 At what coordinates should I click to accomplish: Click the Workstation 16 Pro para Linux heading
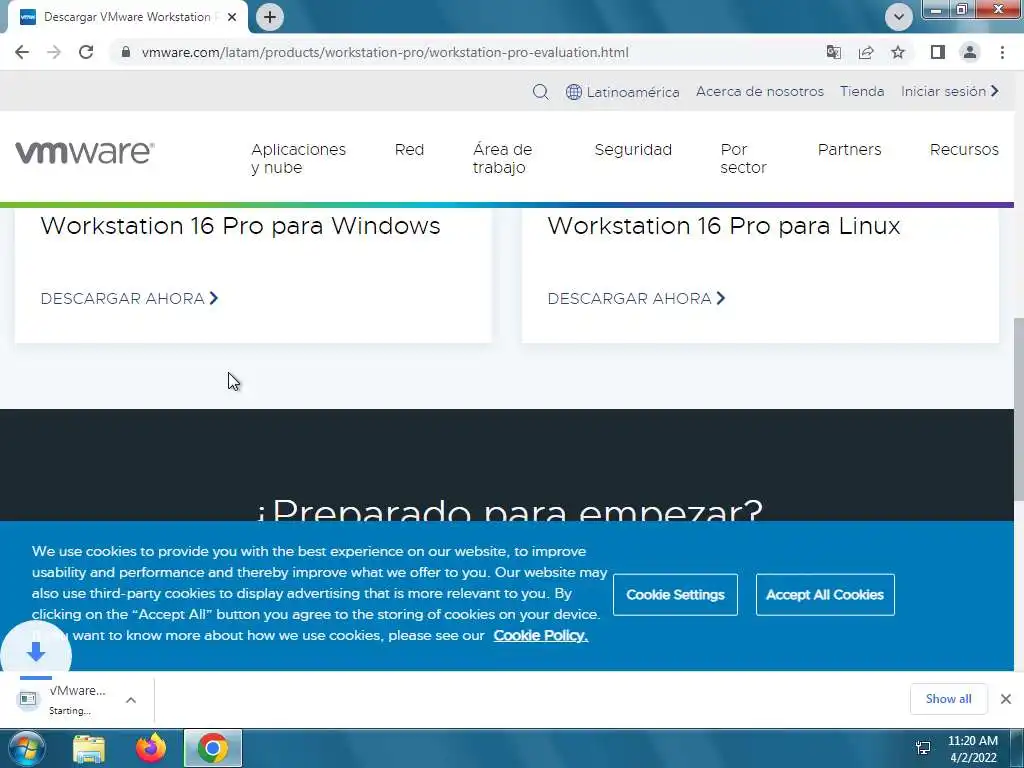point(724,226)
